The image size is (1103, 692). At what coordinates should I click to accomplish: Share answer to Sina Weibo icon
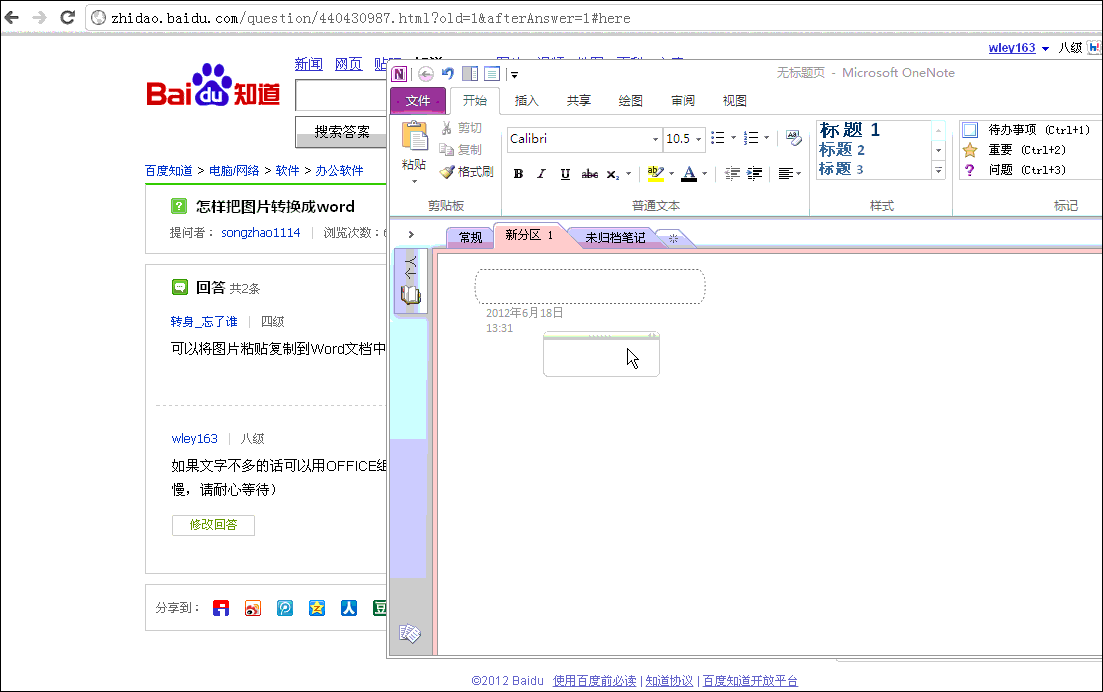coord(253,608)
